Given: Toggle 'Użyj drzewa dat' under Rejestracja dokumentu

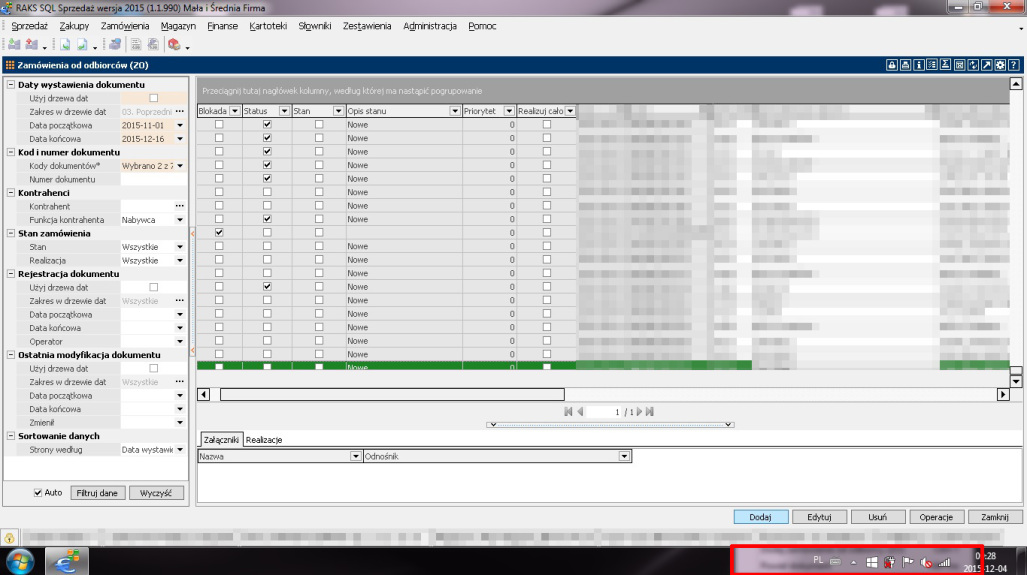Looking at the screenshot, I should (154, 288).
